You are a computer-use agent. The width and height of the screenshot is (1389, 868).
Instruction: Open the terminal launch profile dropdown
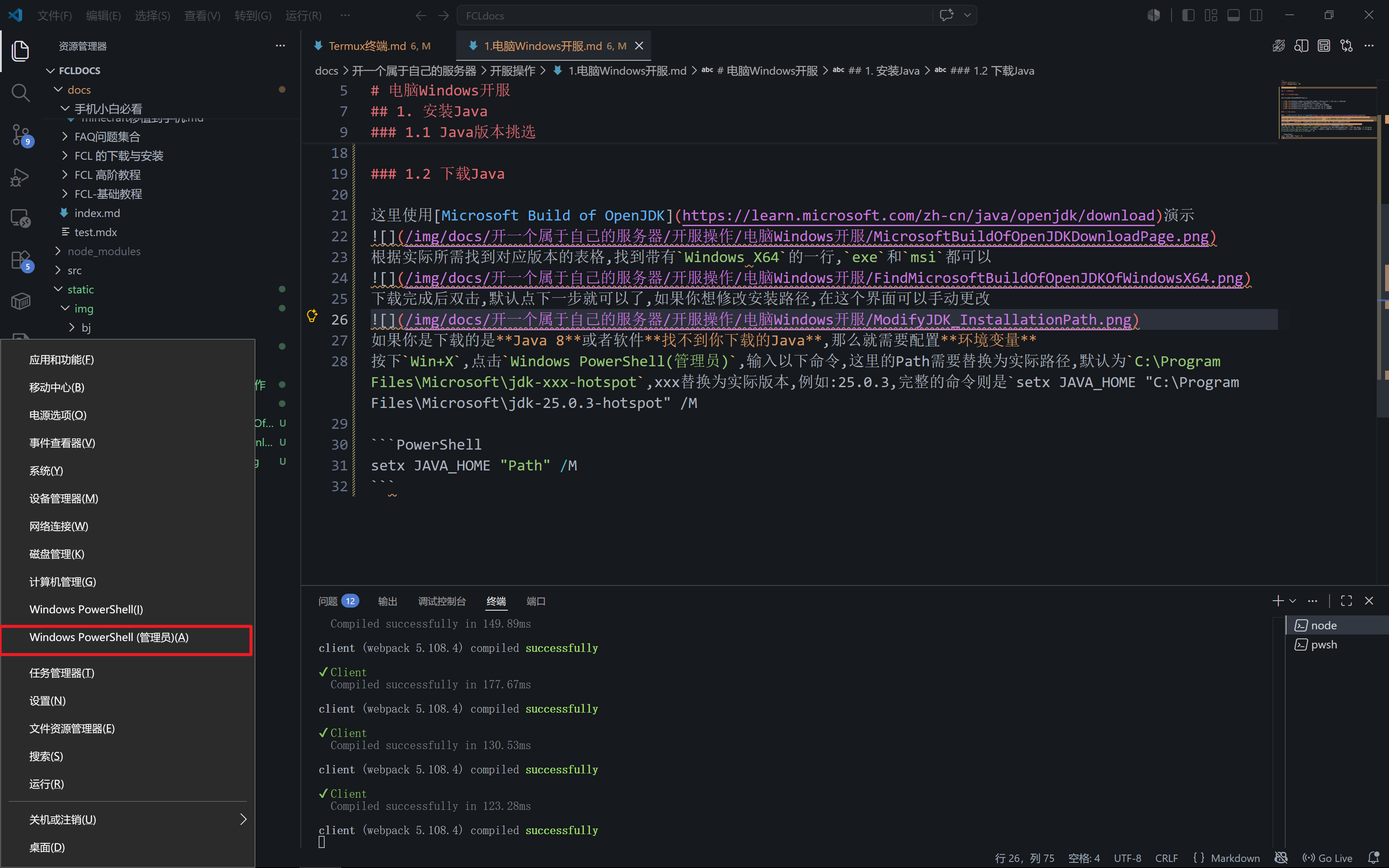[1293, 601]
